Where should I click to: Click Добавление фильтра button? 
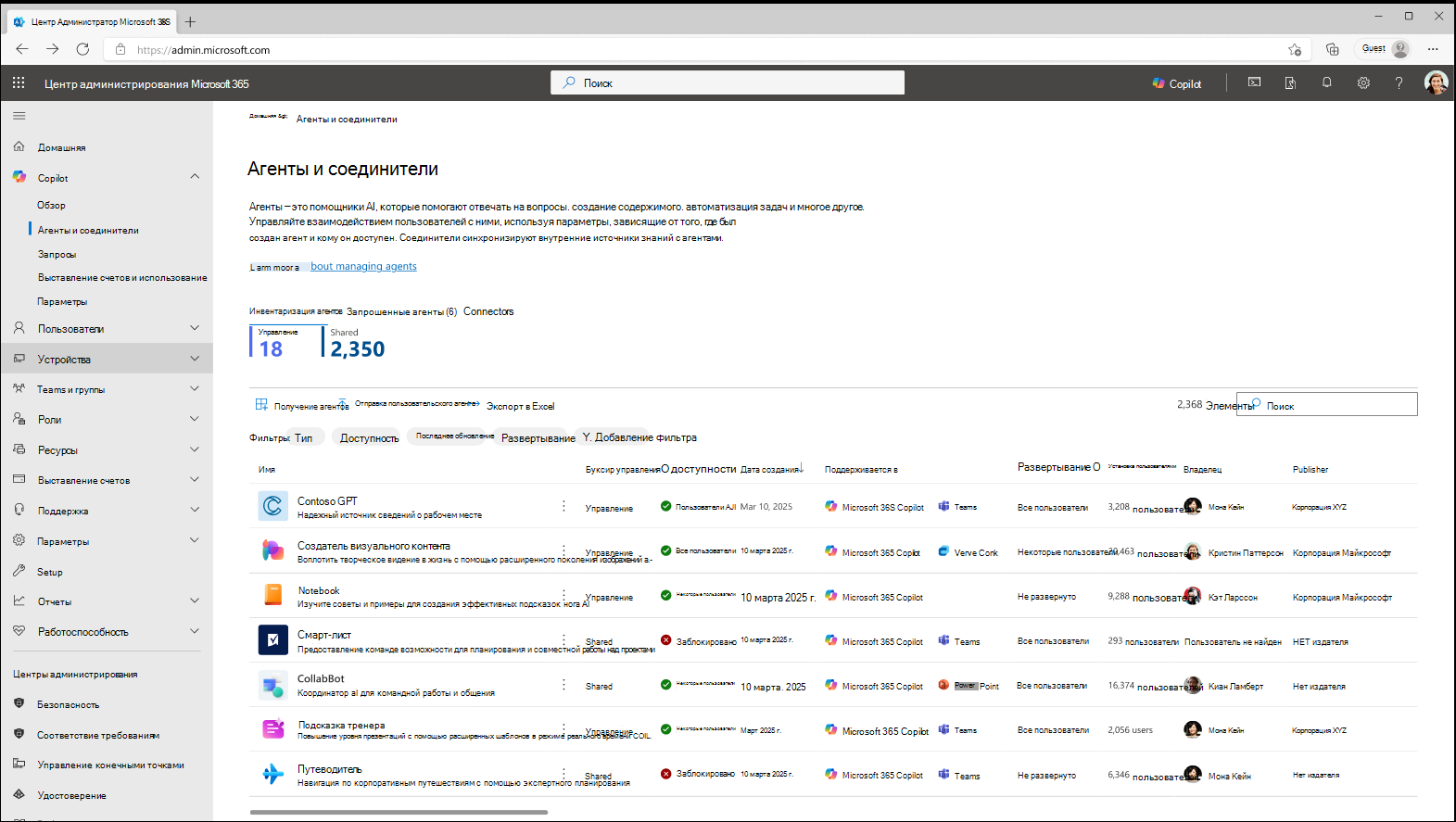[x=639, y=437]
